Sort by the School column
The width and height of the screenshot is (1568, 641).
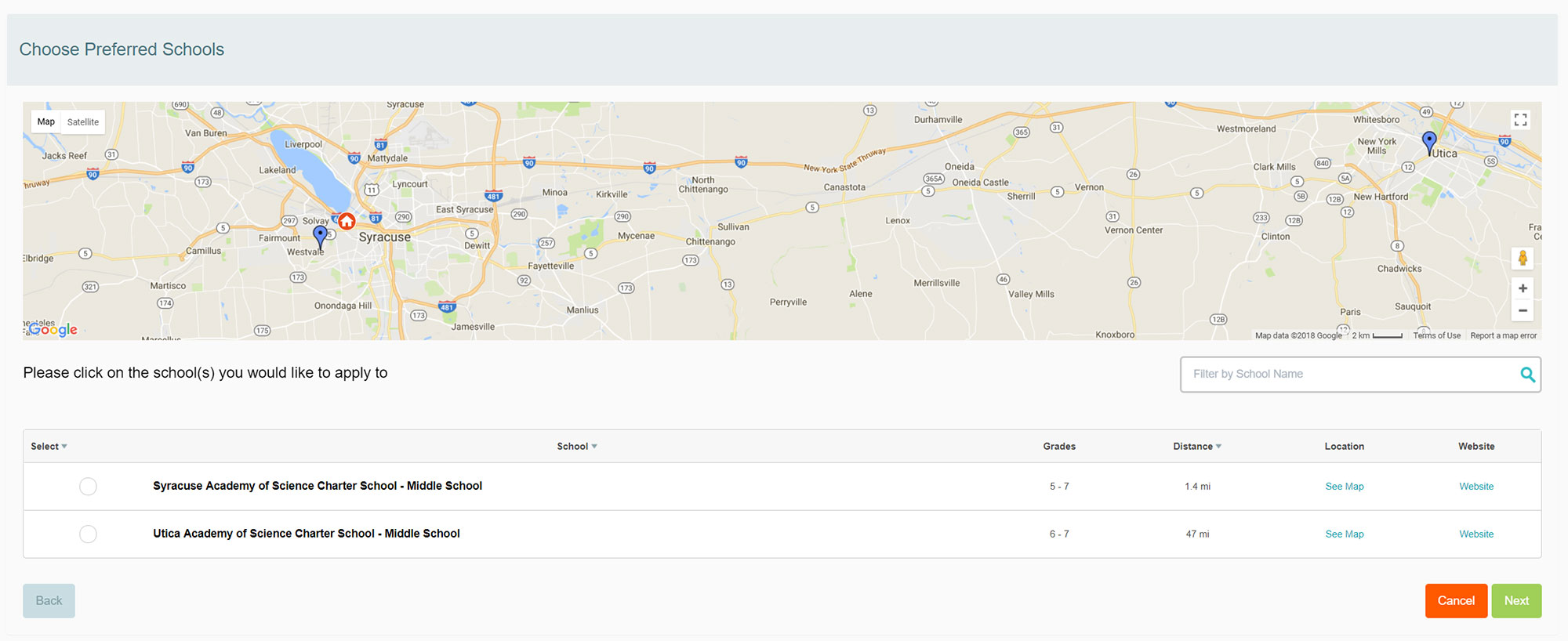577,447
